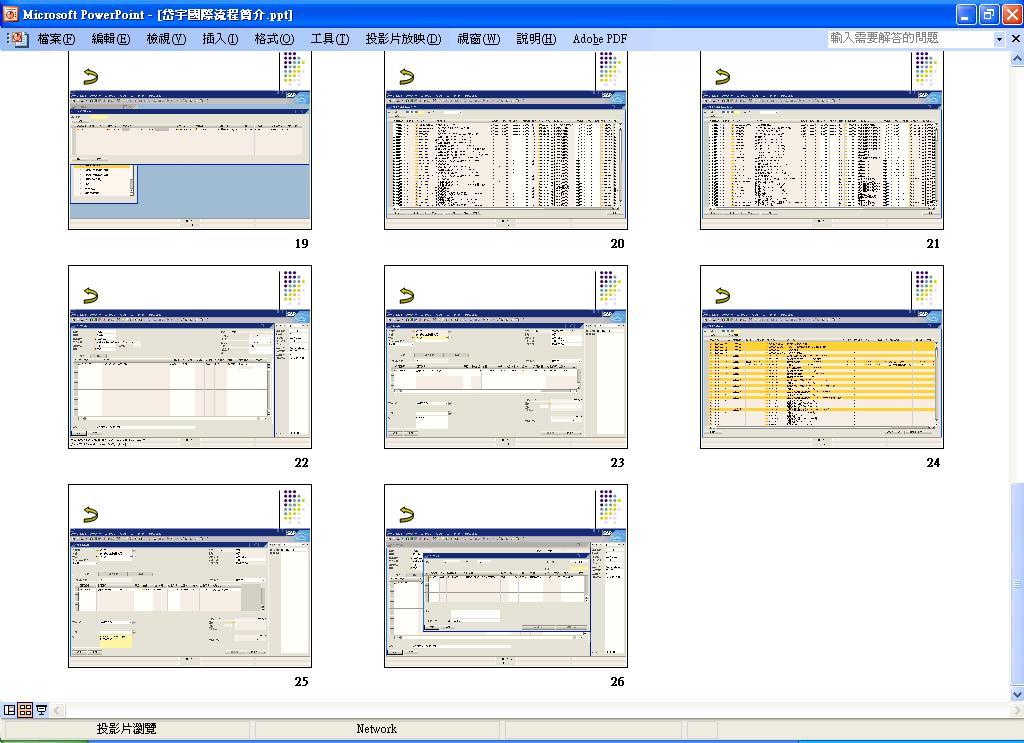Click the left scroll arrow near view buttons
Screen dimensions: 1024x743
(55, 710)
